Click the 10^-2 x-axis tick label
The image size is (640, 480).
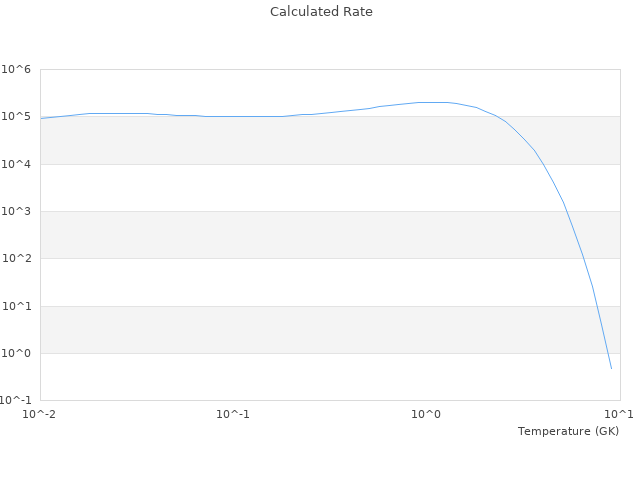pyautogui.click(x=40, y=414)
